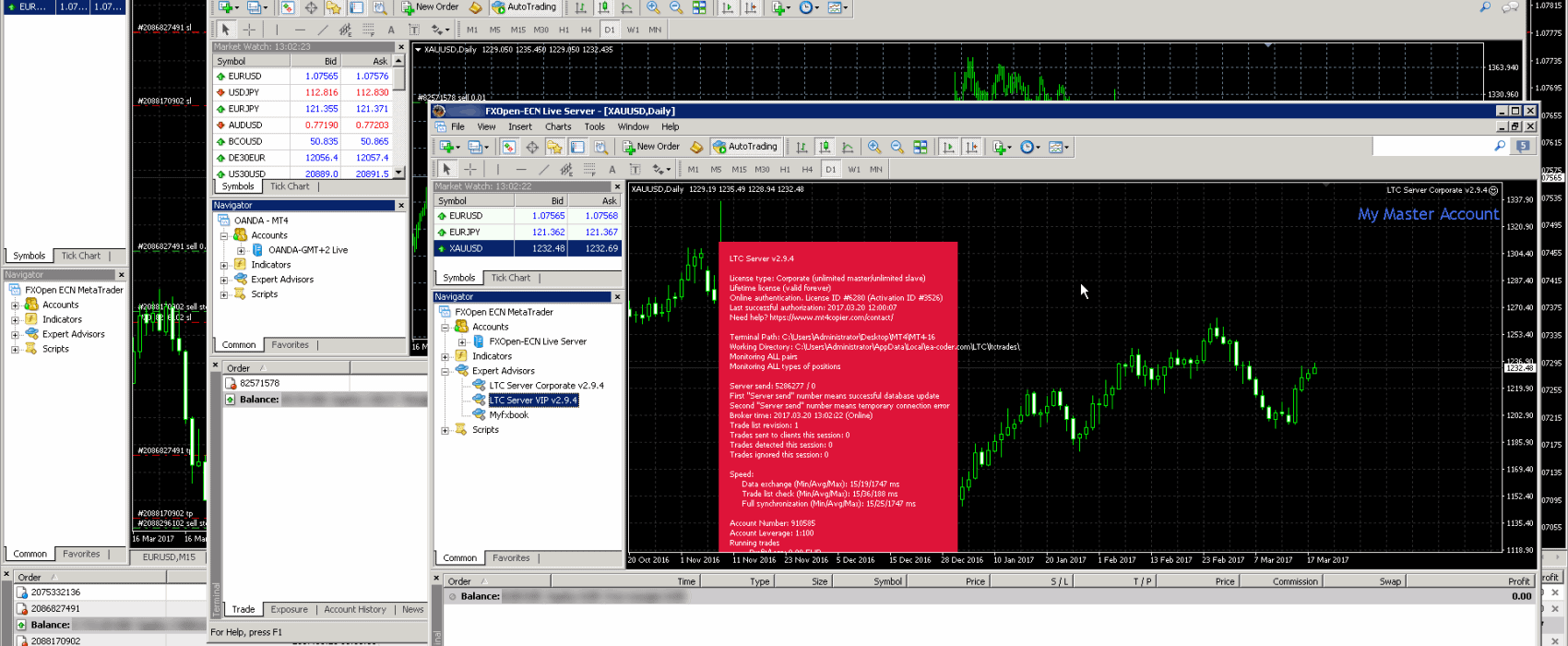Open Tools menu in FXOpen-ECN Live Server window
1568x646 pixels.
point(595,126)
